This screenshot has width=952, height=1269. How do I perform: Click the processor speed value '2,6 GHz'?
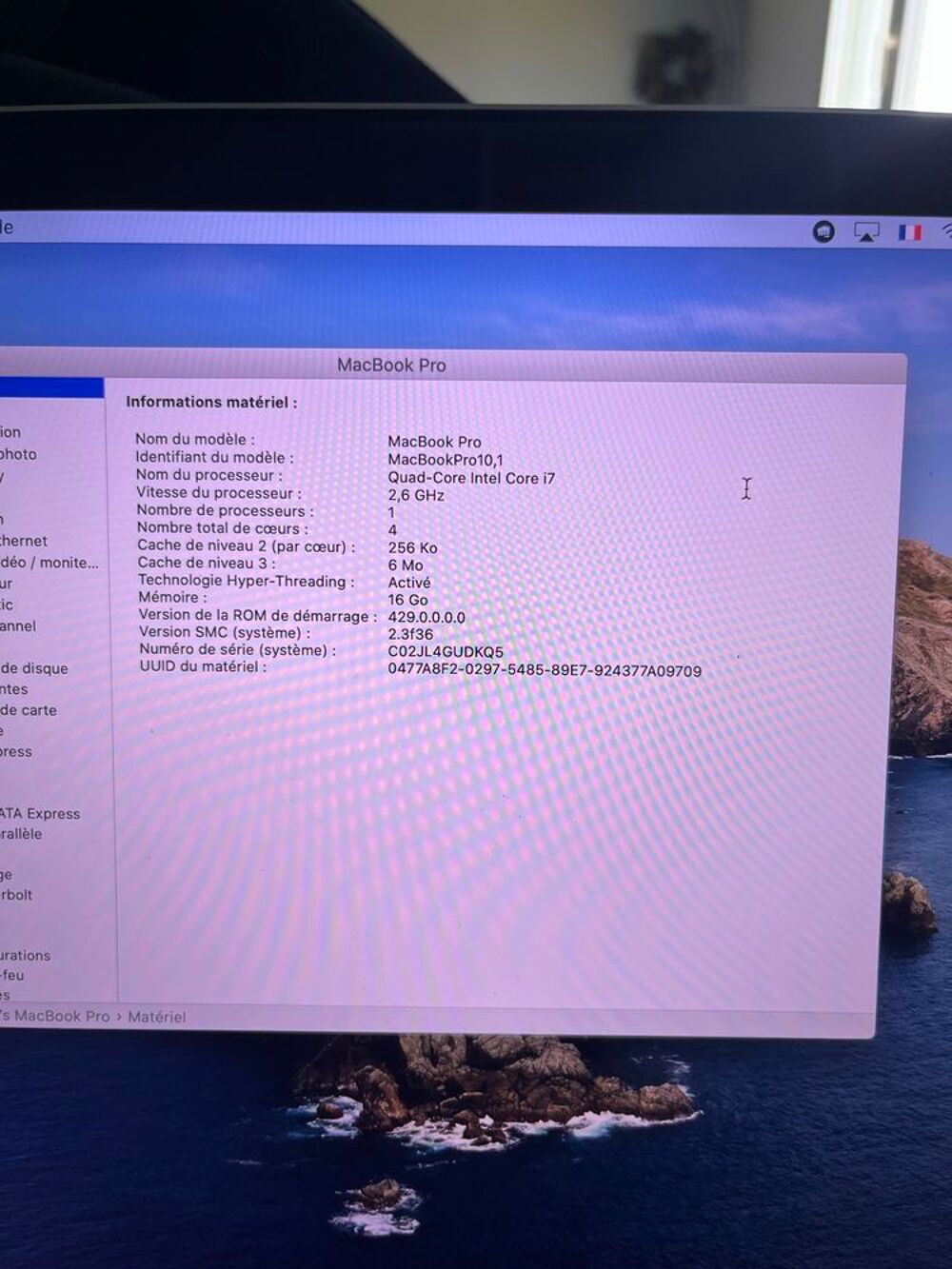coord(416,495)
